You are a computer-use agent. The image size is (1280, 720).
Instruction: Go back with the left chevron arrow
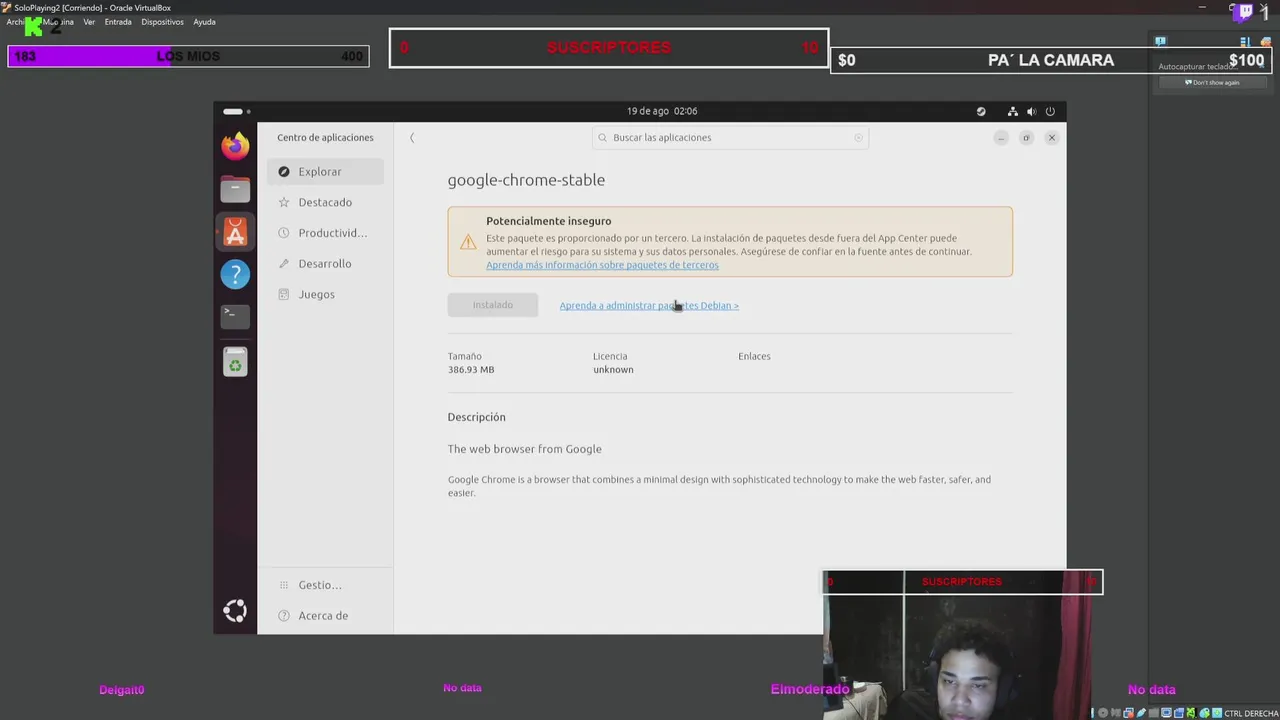(x=412, y=138)
